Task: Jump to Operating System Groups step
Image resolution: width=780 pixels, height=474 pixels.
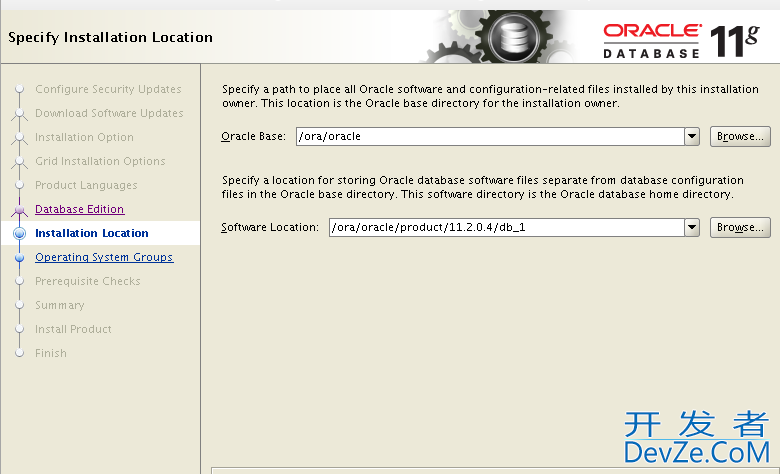Action: click(104, 257)
